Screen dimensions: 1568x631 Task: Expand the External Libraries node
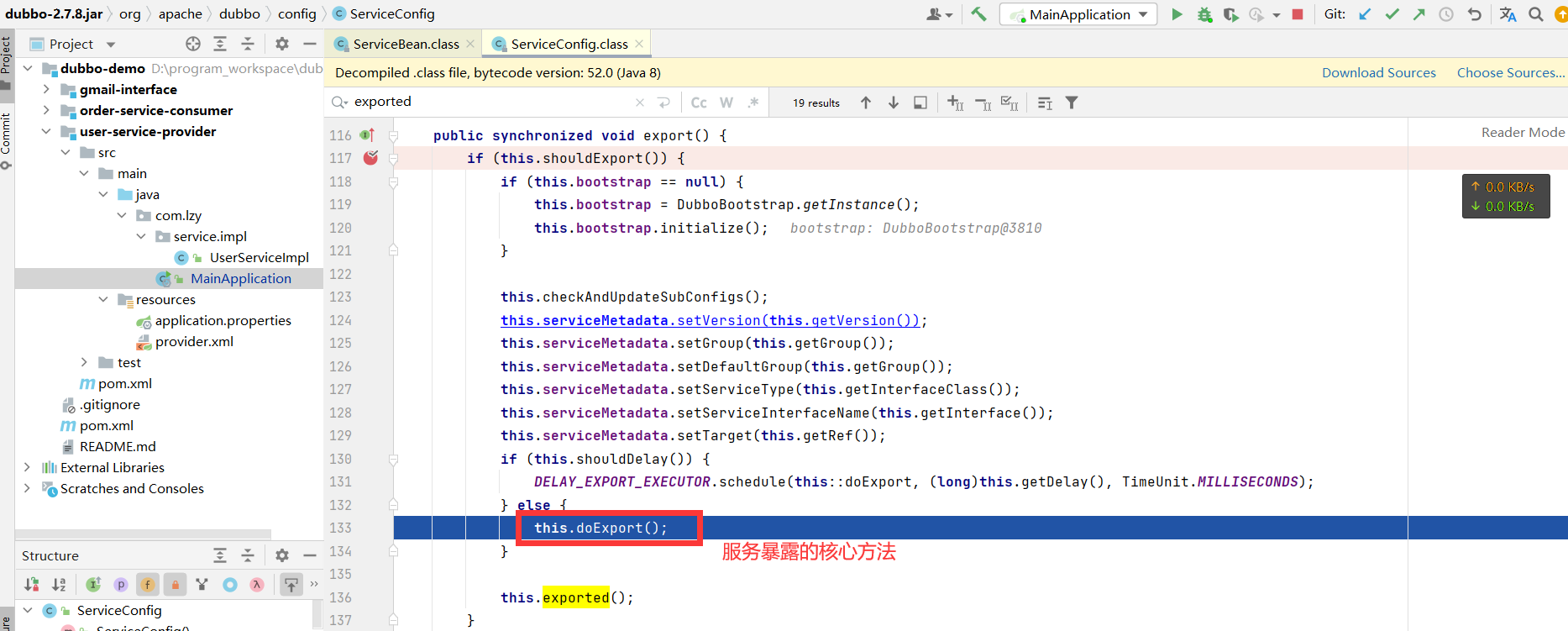27,467
